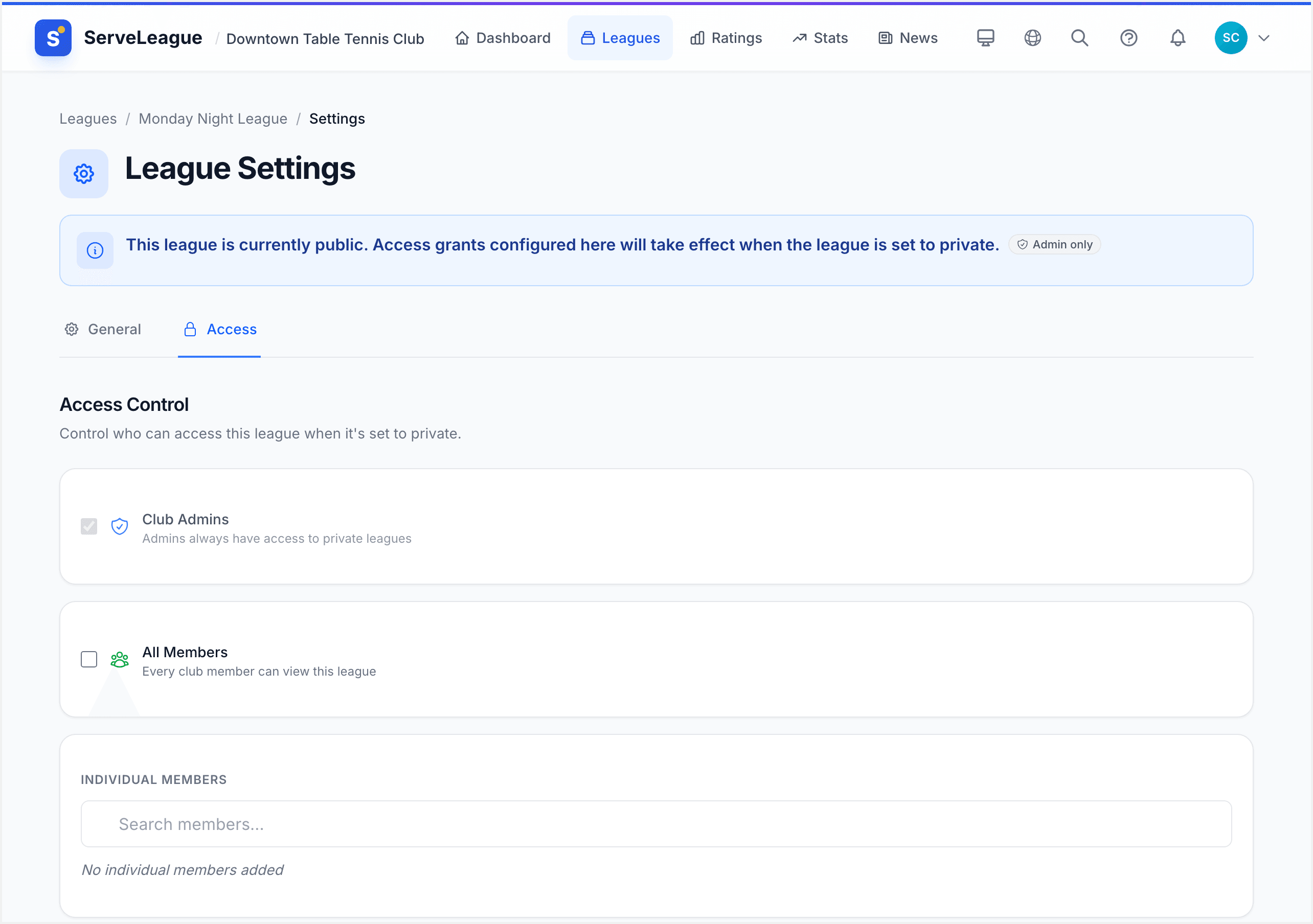Click the Club Admins shield icon
This screenshot has height=924, width=1313.
119,526
